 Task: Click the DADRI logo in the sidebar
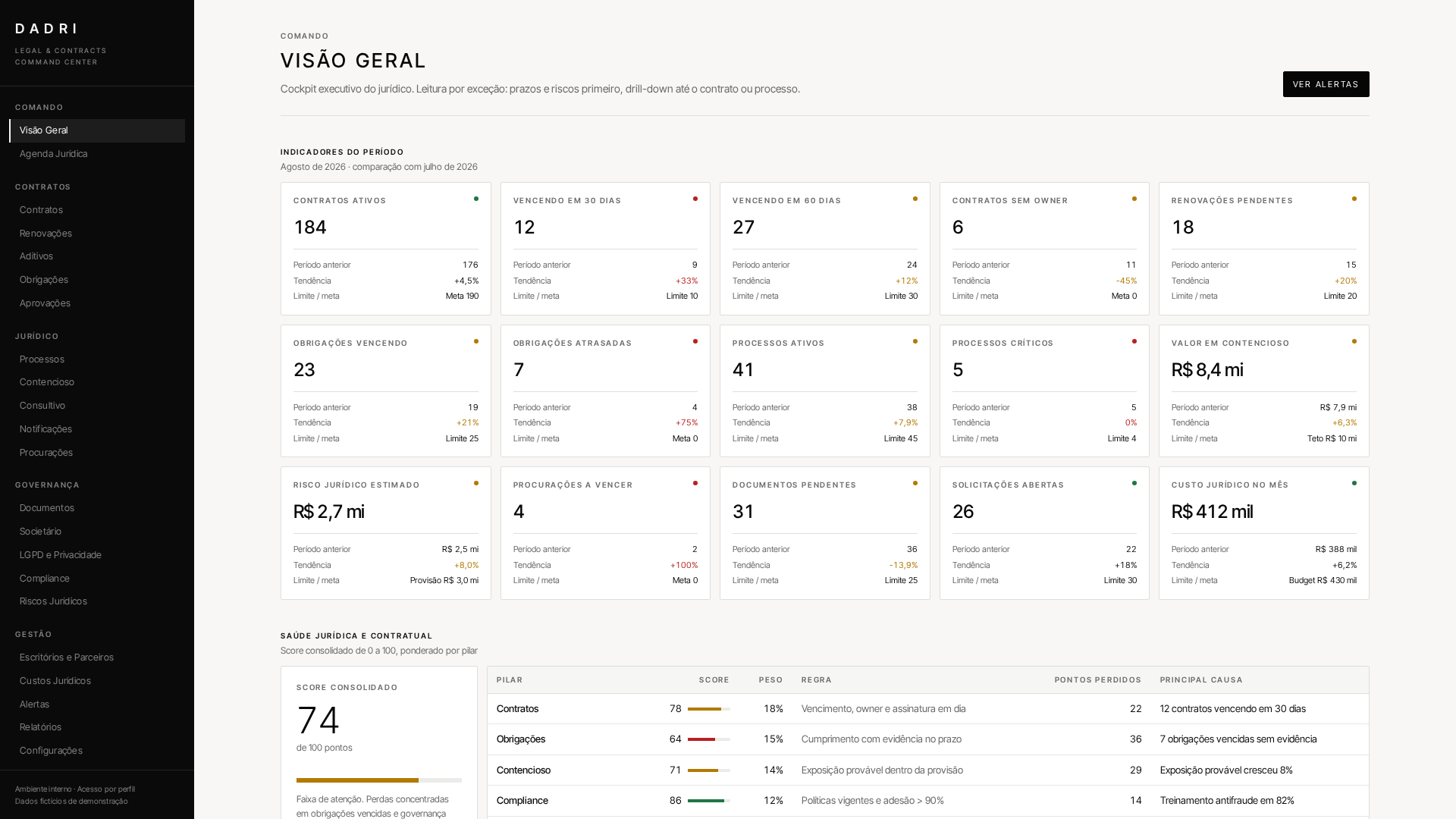(46, 29)
